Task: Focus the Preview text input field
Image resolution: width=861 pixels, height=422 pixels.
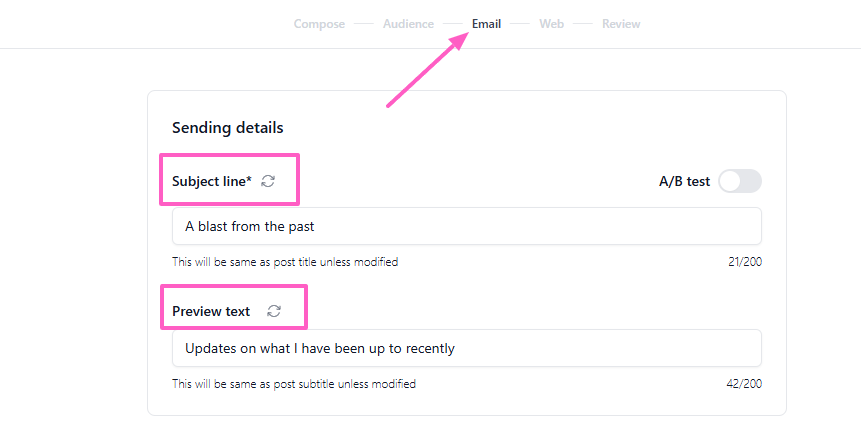Action: pos(466,348)
